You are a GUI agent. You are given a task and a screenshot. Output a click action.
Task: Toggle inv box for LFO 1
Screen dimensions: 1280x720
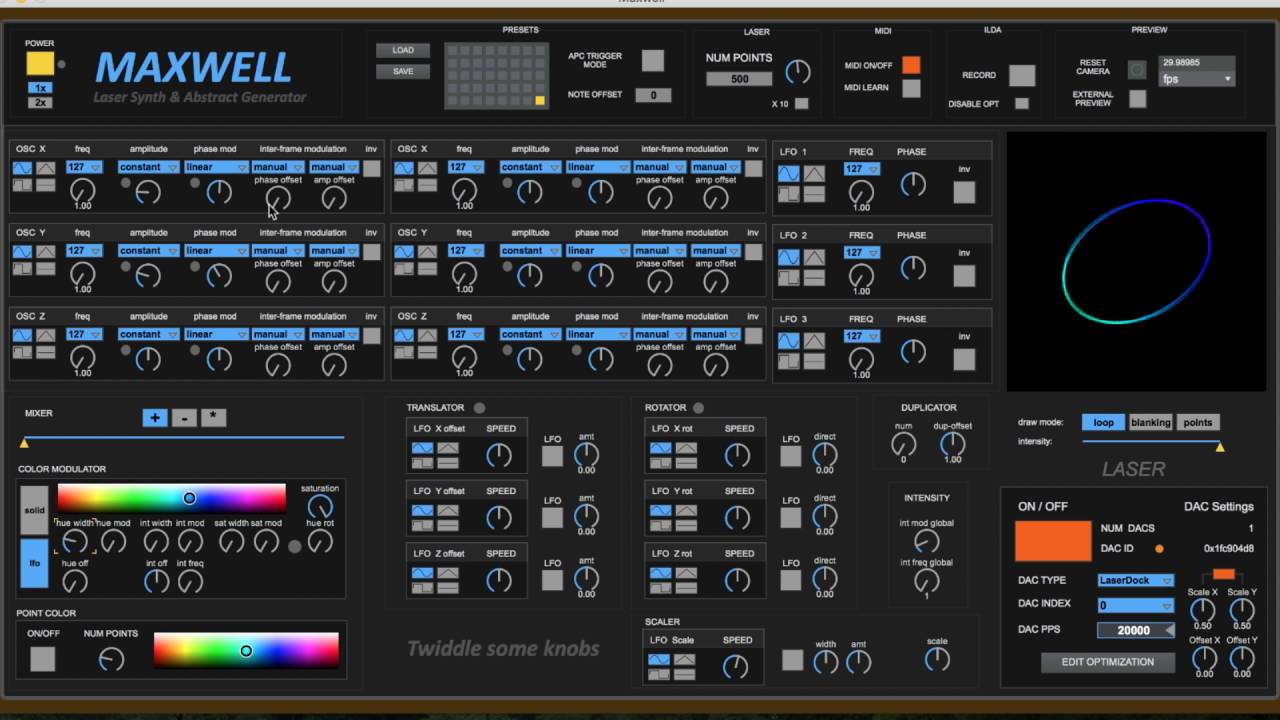(x=964, y=192)
